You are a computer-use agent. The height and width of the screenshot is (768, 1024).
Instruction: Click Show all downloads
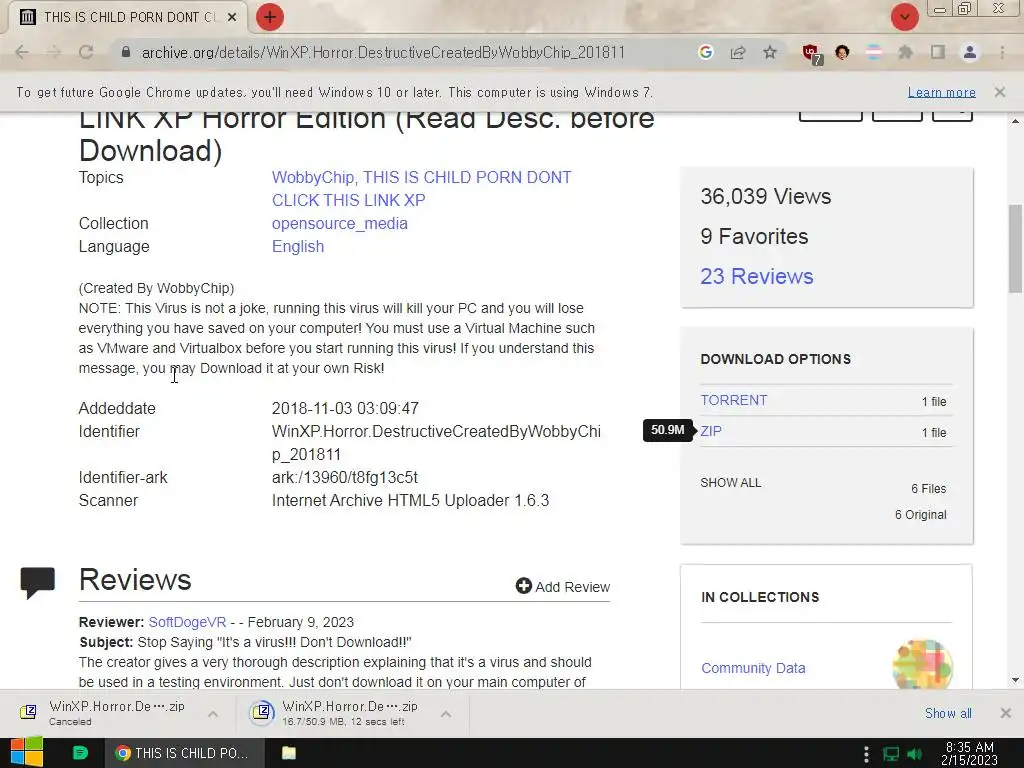pyautogui.click(x=948, y=713)
